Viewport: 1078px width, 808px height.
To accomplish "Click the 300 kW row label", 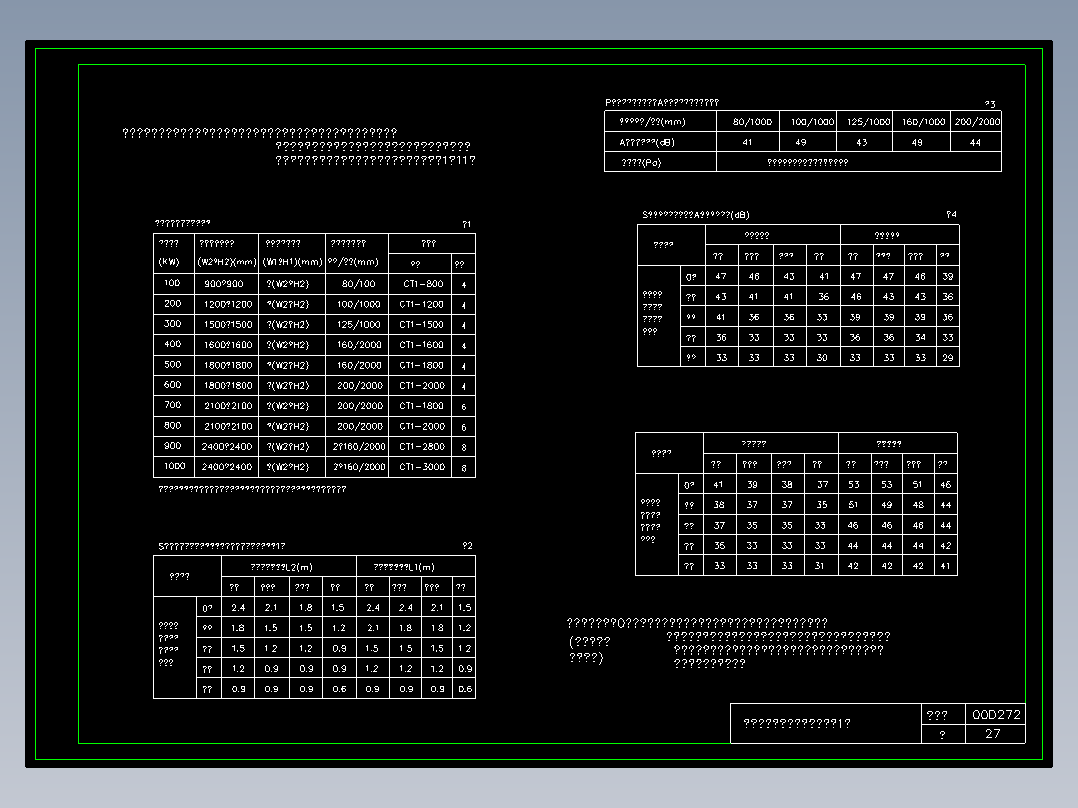I will click(173, 324).
